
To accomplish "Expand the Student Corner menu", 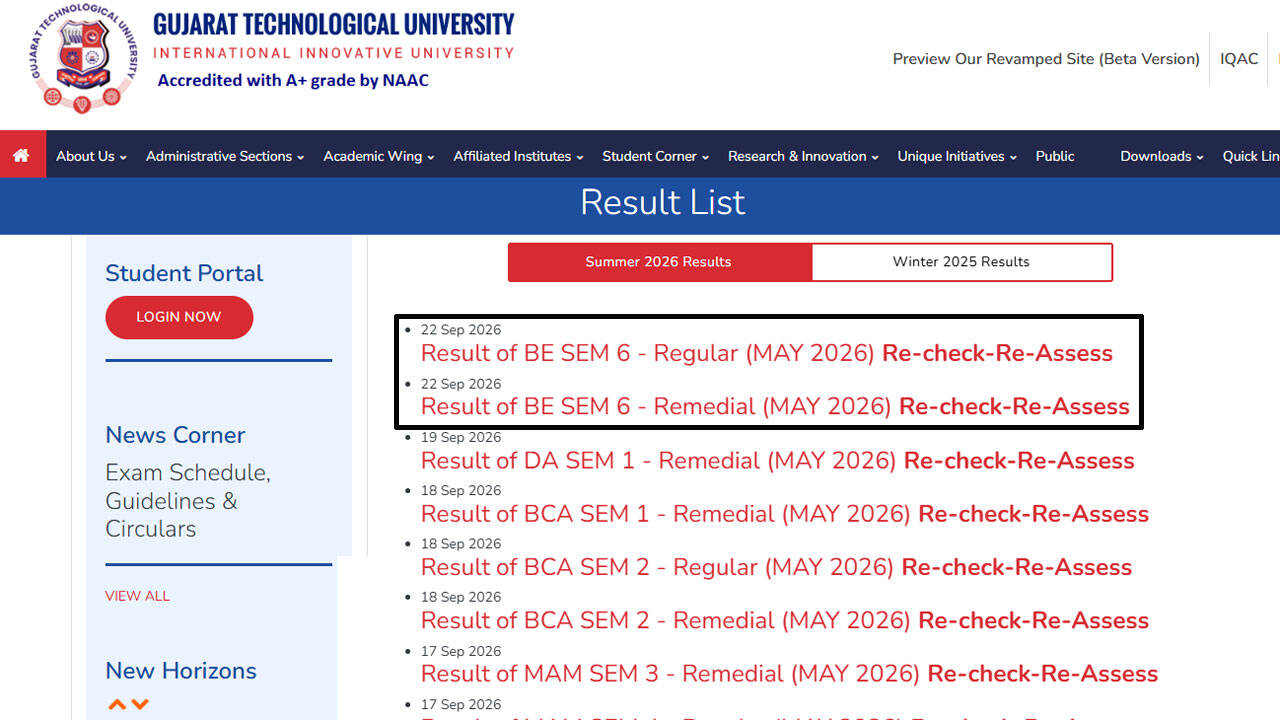I will click(655, 156).
